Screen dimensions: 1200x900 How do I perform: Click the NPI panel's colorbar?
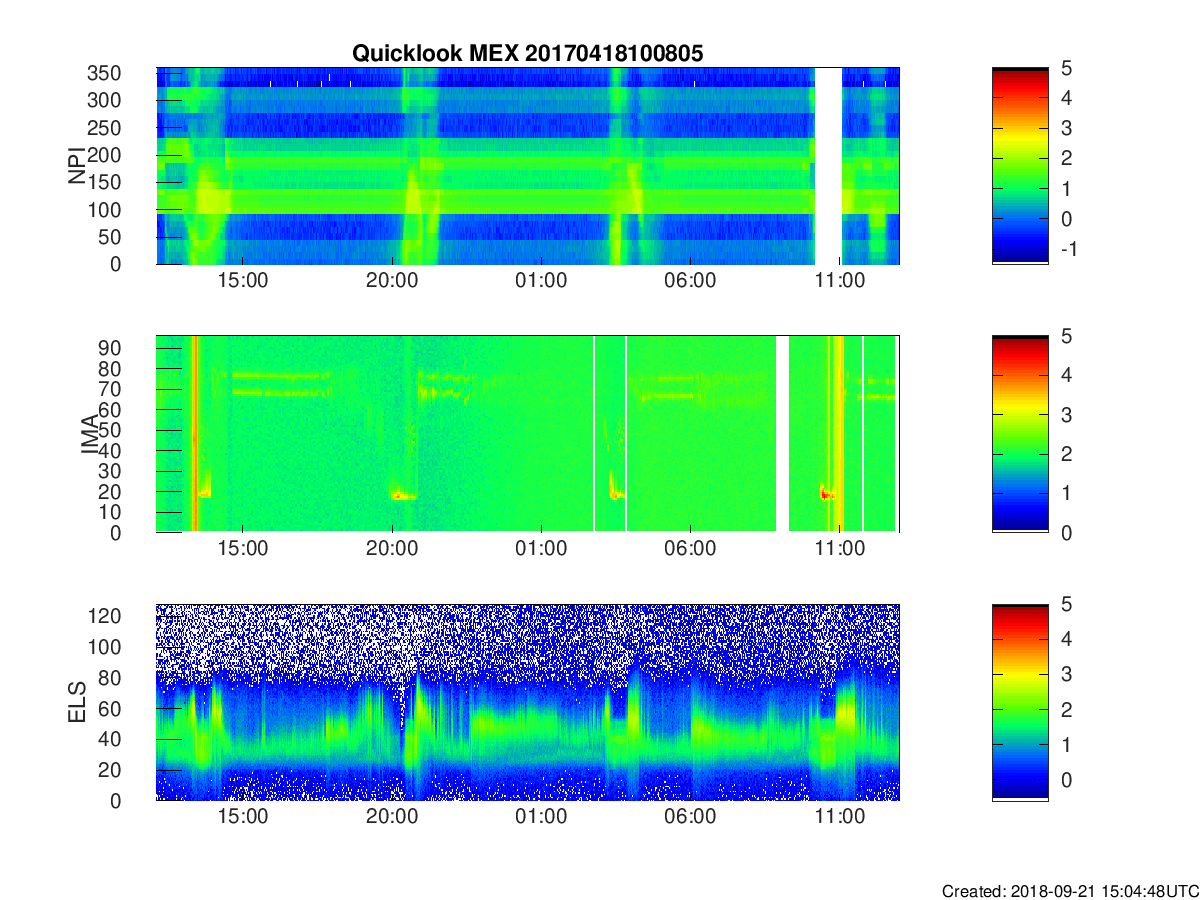(x=1020, y=166)
